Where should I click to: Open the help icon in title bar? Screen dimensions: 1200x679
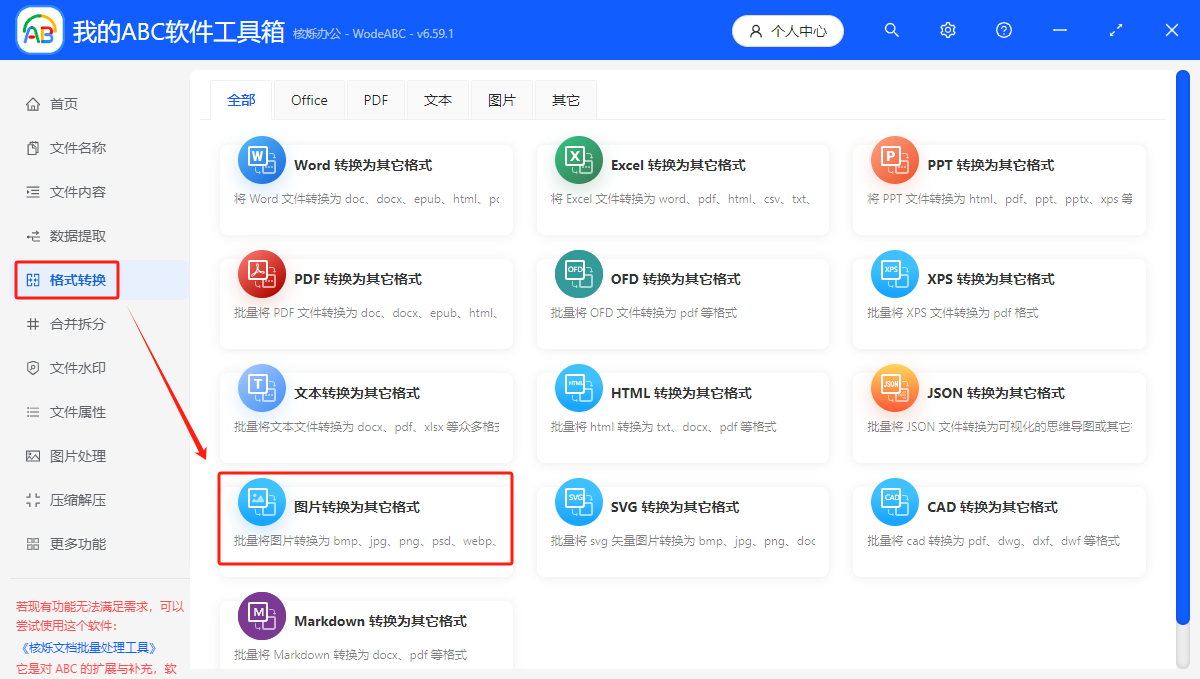coord(1003,30)
